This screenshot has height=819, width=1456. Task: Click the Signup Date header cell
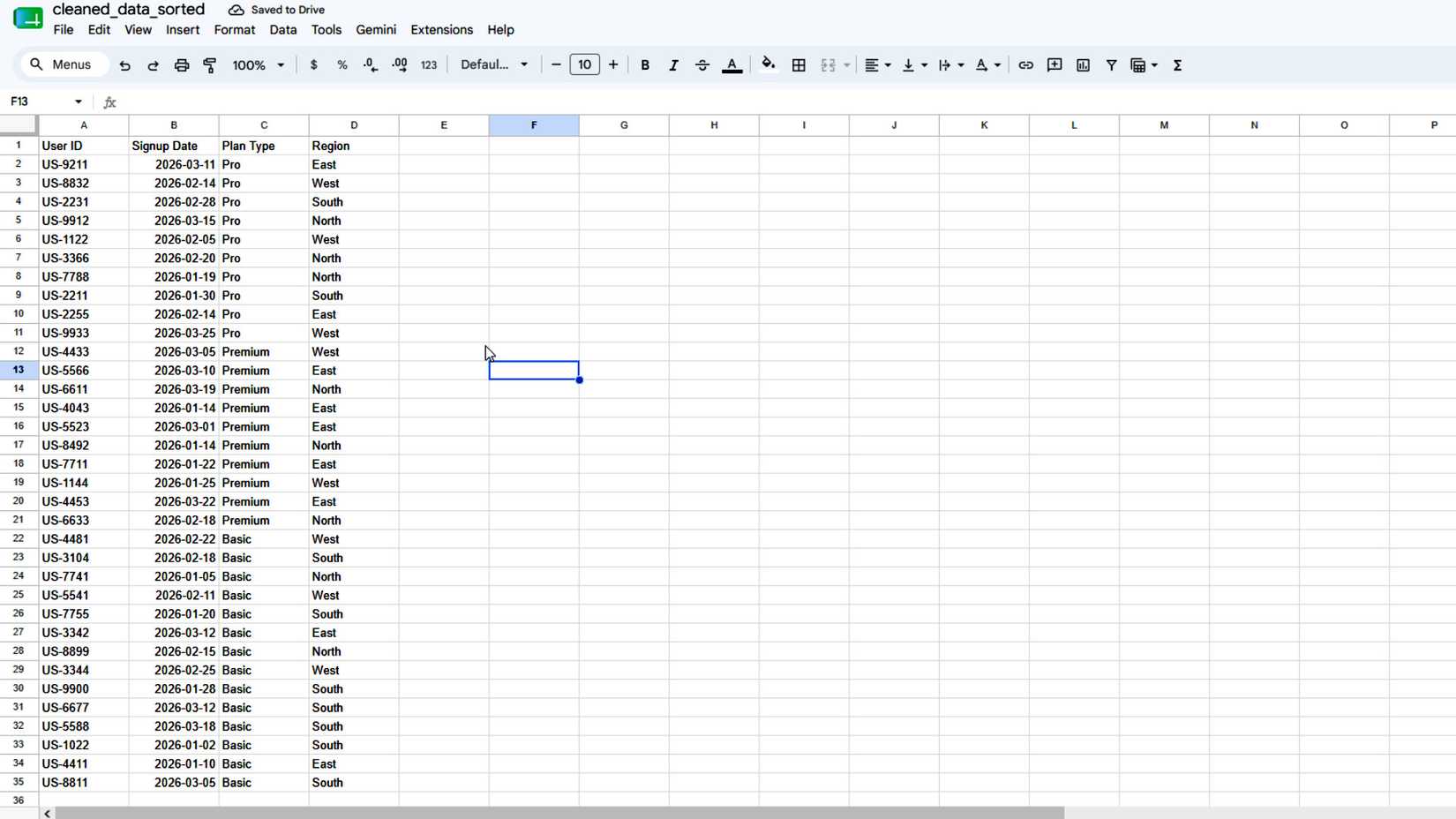[x=174, y=146]
